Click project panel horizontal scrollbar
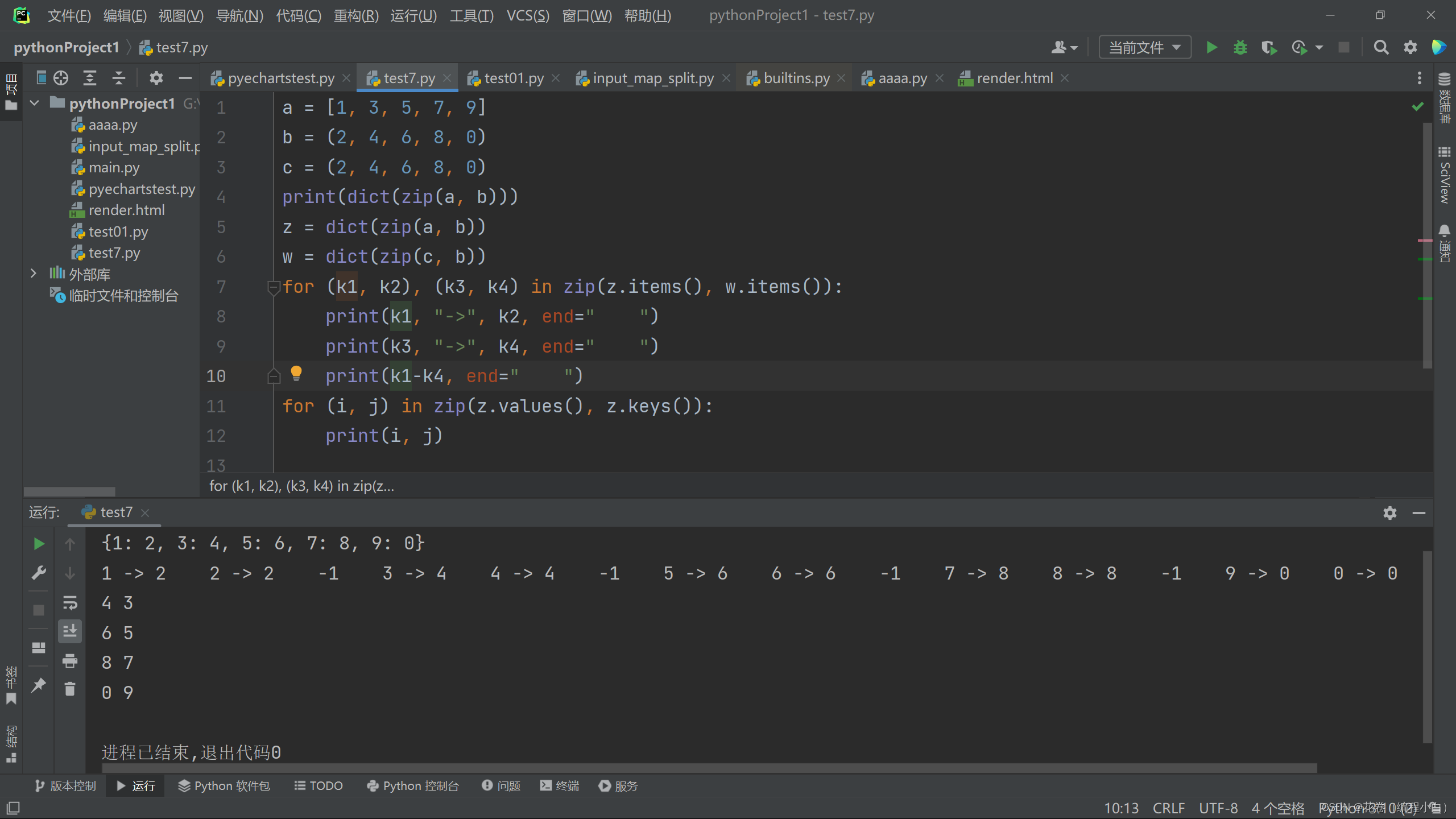The width and height of the screenshot is (1456, 819). pos(69,491)
